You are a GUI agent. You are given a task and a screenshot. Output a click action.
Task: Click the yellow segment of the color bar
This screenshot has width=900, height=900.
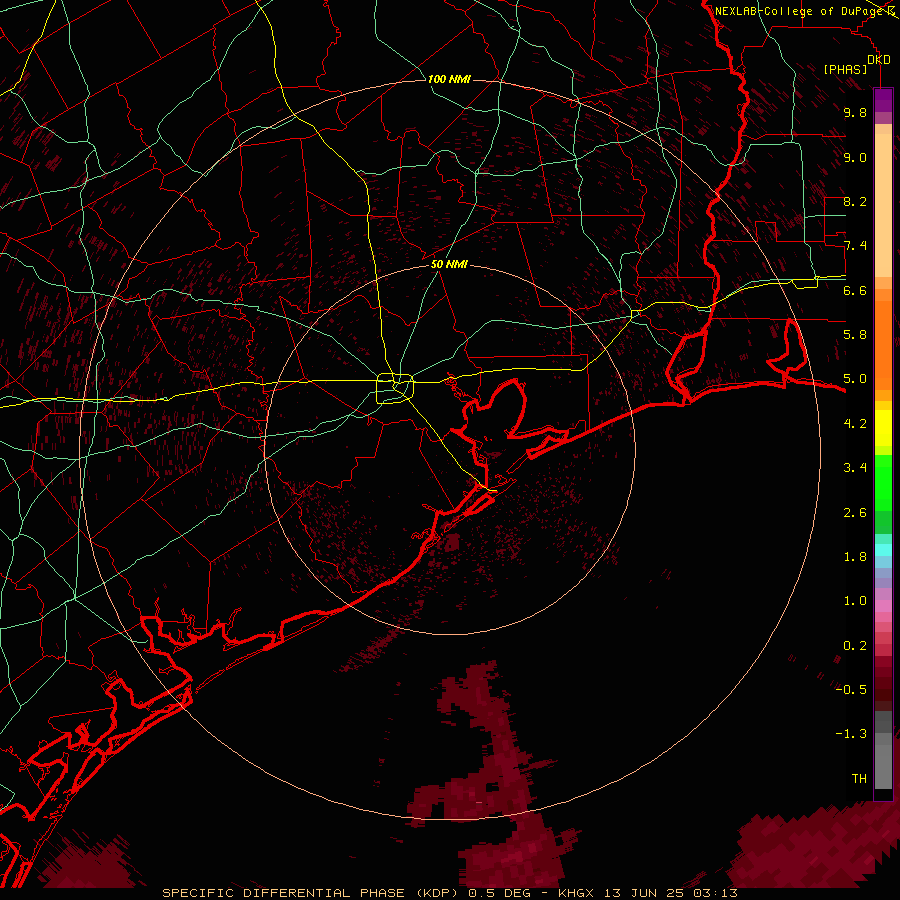[883, 428]
